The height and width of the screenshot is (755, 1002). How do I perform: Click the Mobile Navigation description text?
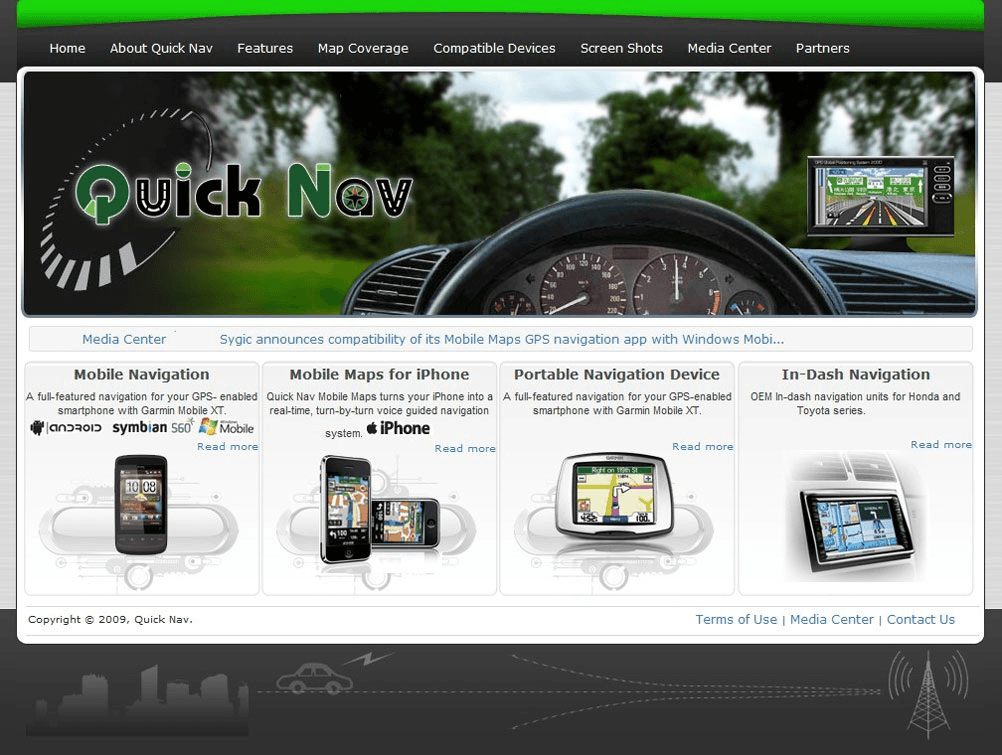[x=141, y=403]
